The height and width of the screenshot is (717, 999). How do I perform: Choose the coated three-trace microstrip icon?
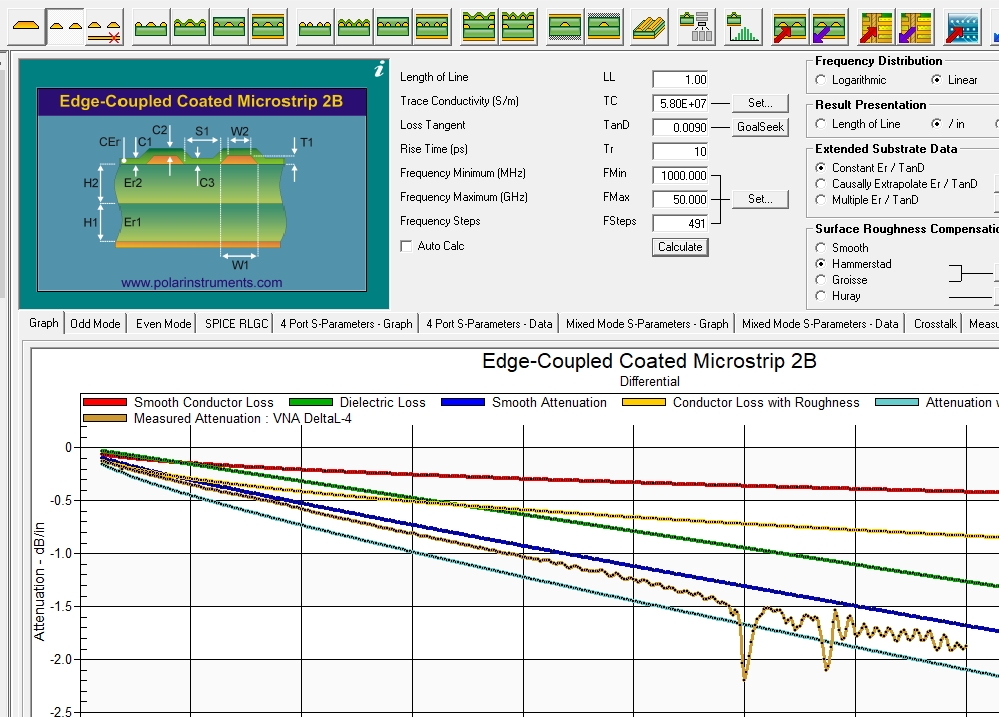(x=190, y=27)
